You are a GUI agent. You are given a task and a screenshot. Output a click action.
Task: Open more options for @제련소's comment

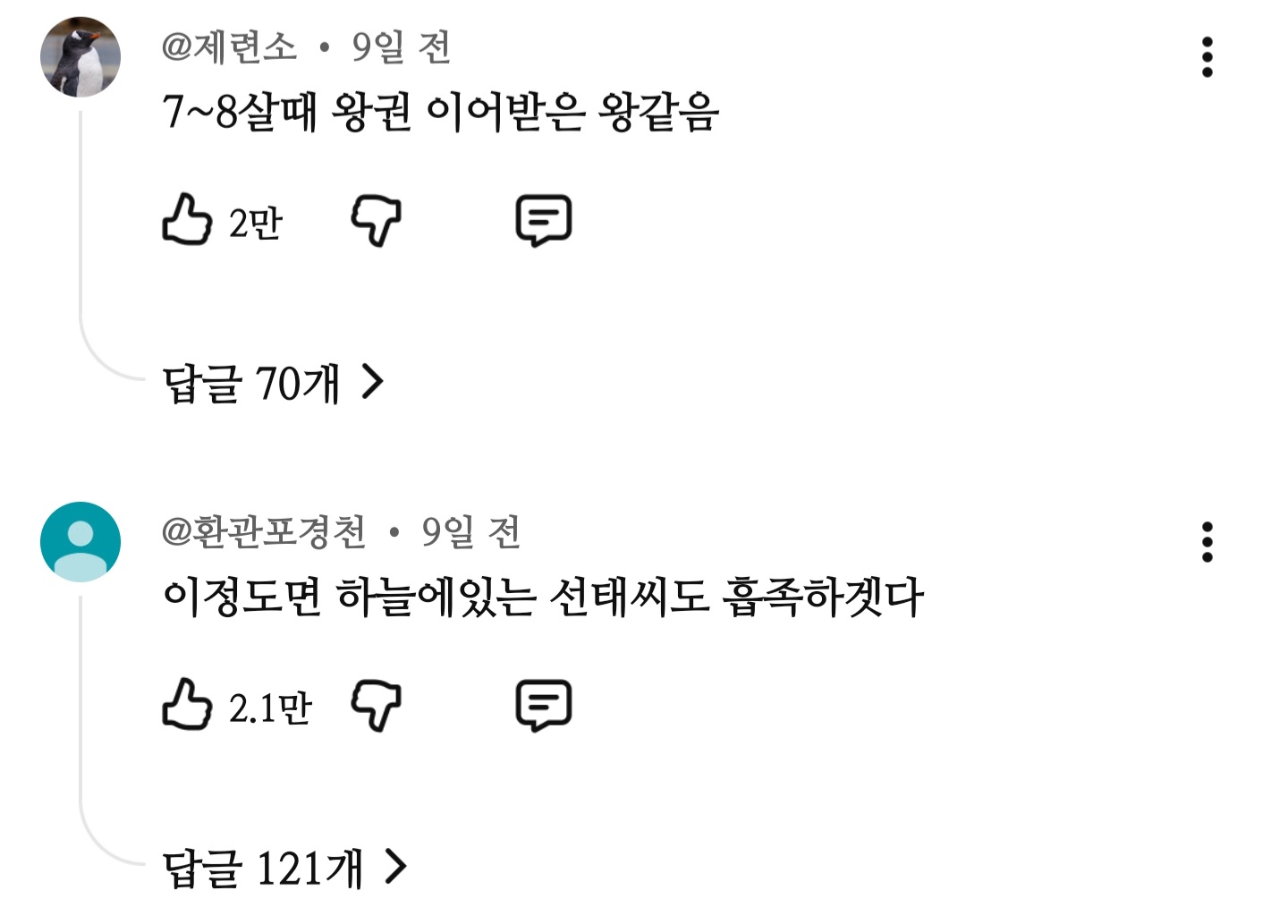point(1207,57)
